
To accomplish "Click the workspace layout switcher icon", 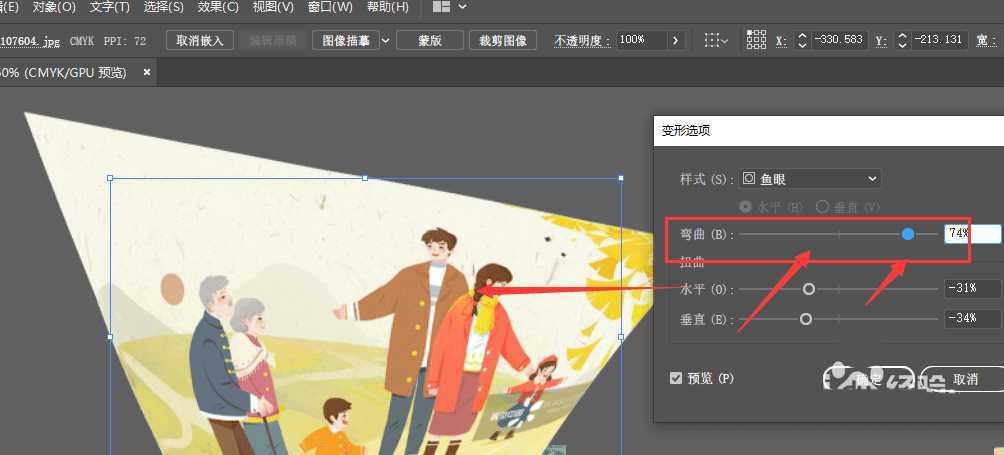I will pyautogui.click(x=441, y=7).
